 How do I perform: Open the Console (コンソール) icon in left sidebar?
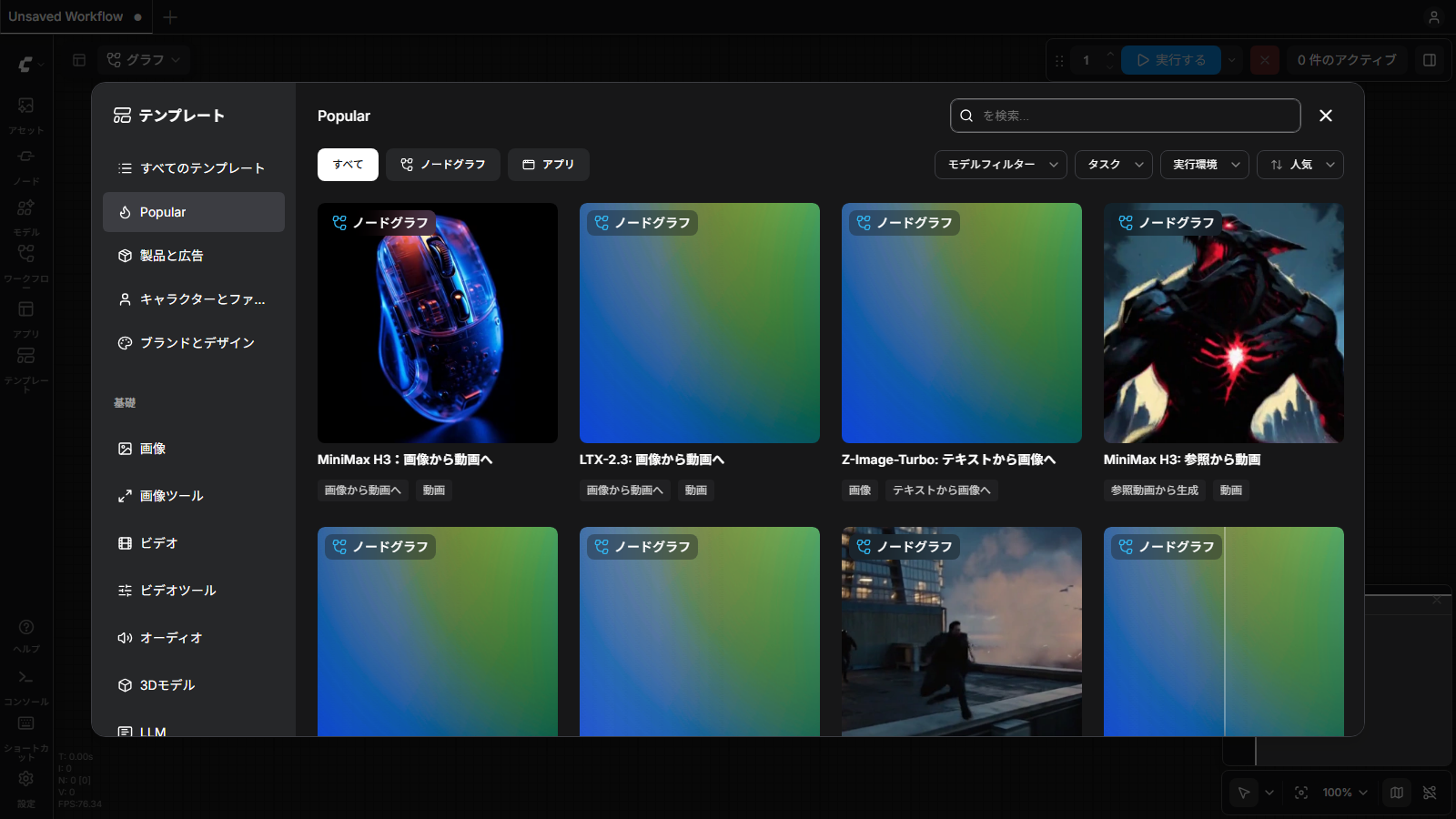click(x=26, y=678)
